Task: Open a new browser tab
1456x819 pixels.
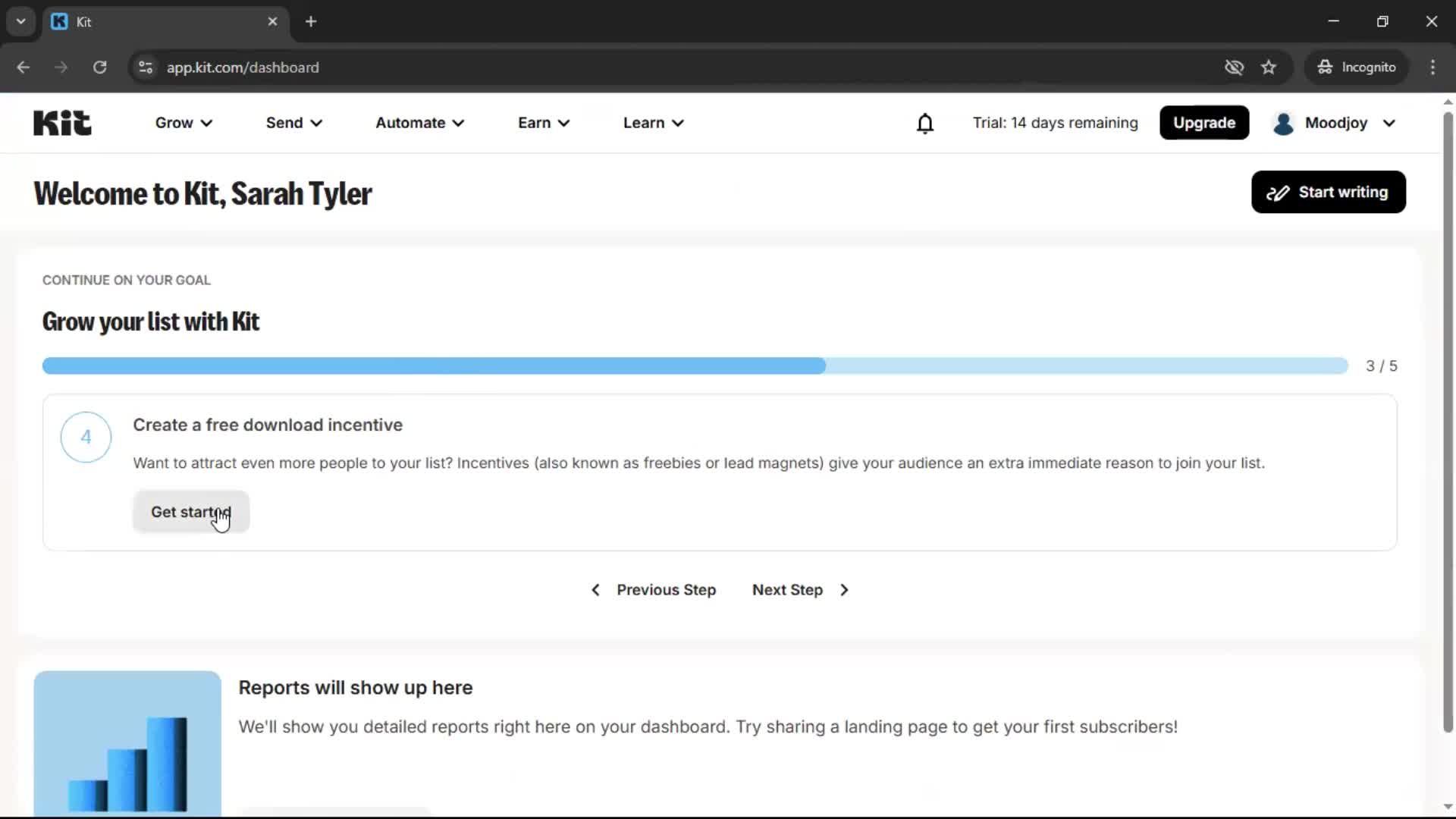Action: [x=311, y=21]
